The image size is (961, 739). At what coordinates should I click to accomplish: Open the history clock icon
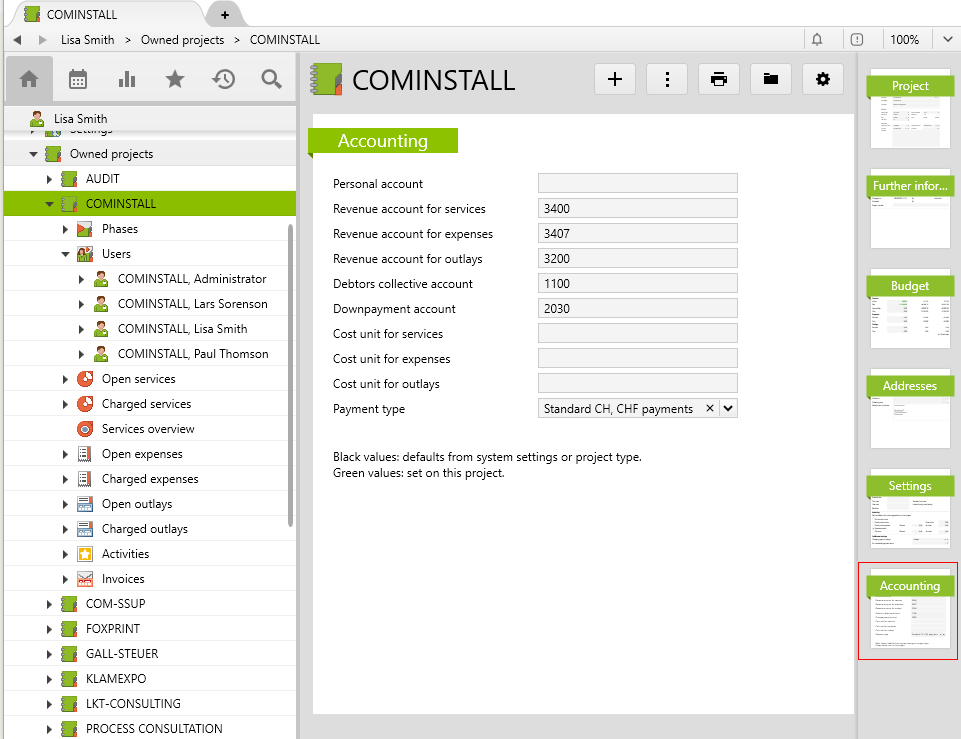(224, 79)
